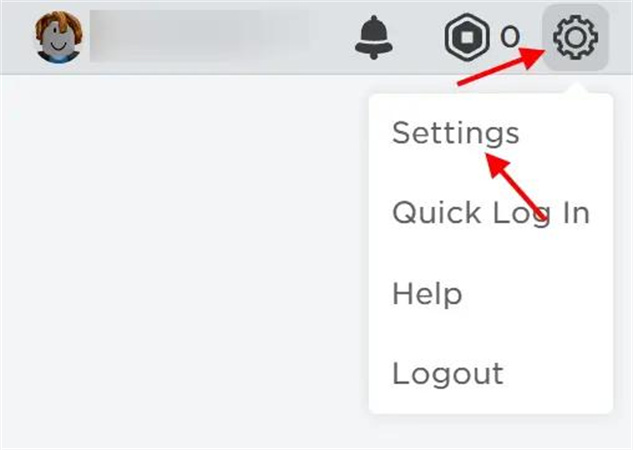633x450 pixels.
Task: Select Quick Log In menu entry
Action: [x=491, y=213]
